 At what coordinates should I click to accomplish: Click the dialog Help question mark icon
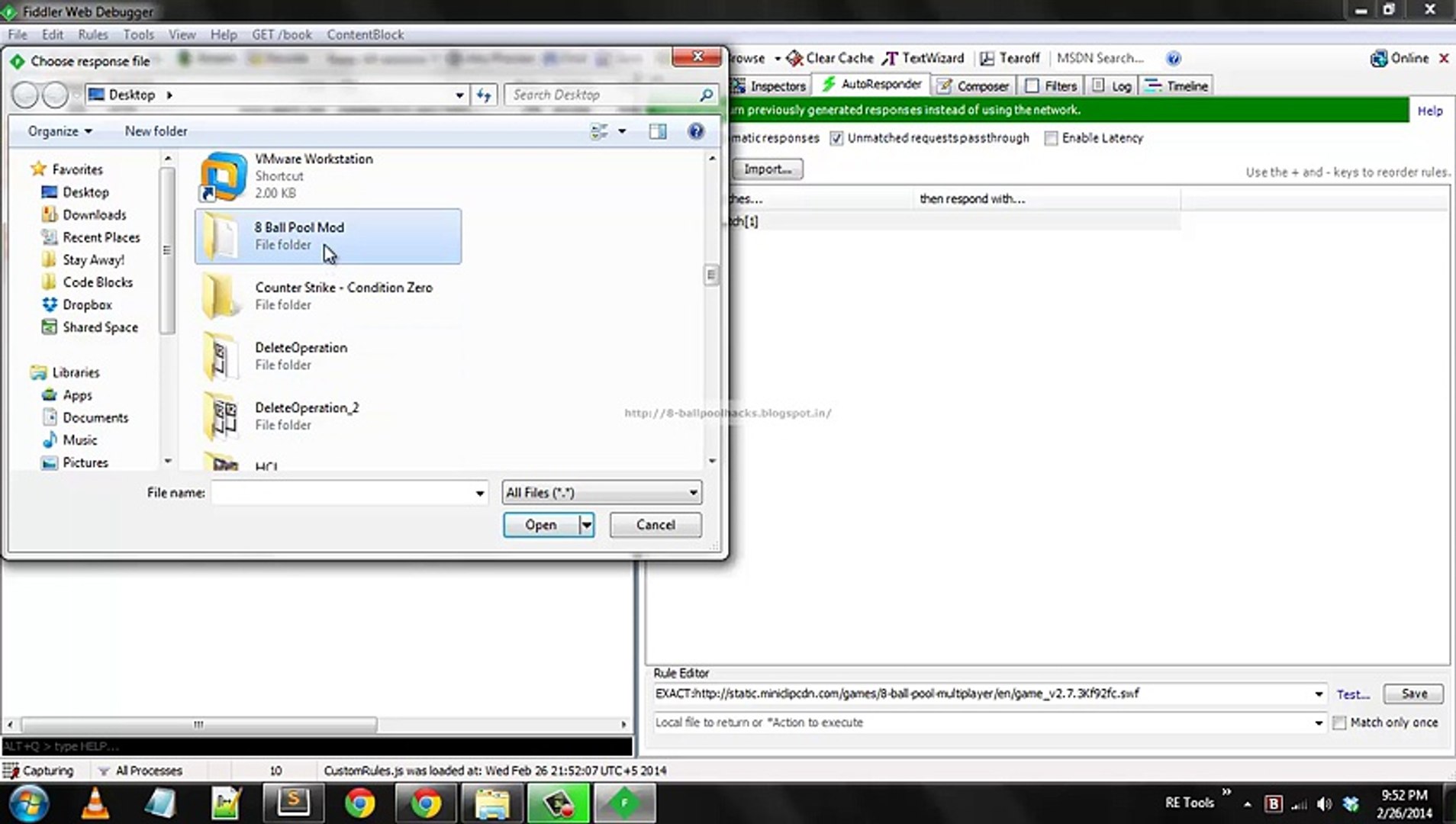coord(695,131)
